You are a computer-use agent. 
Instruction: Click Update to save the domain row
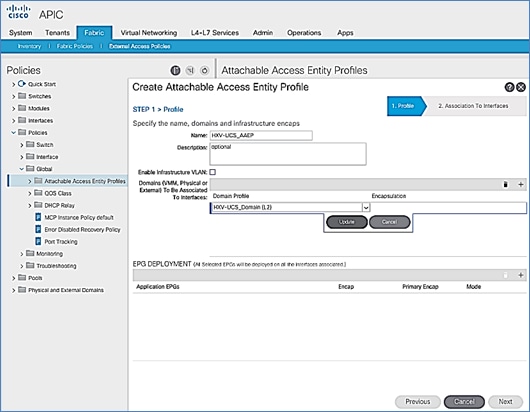[x=347, y=222]
